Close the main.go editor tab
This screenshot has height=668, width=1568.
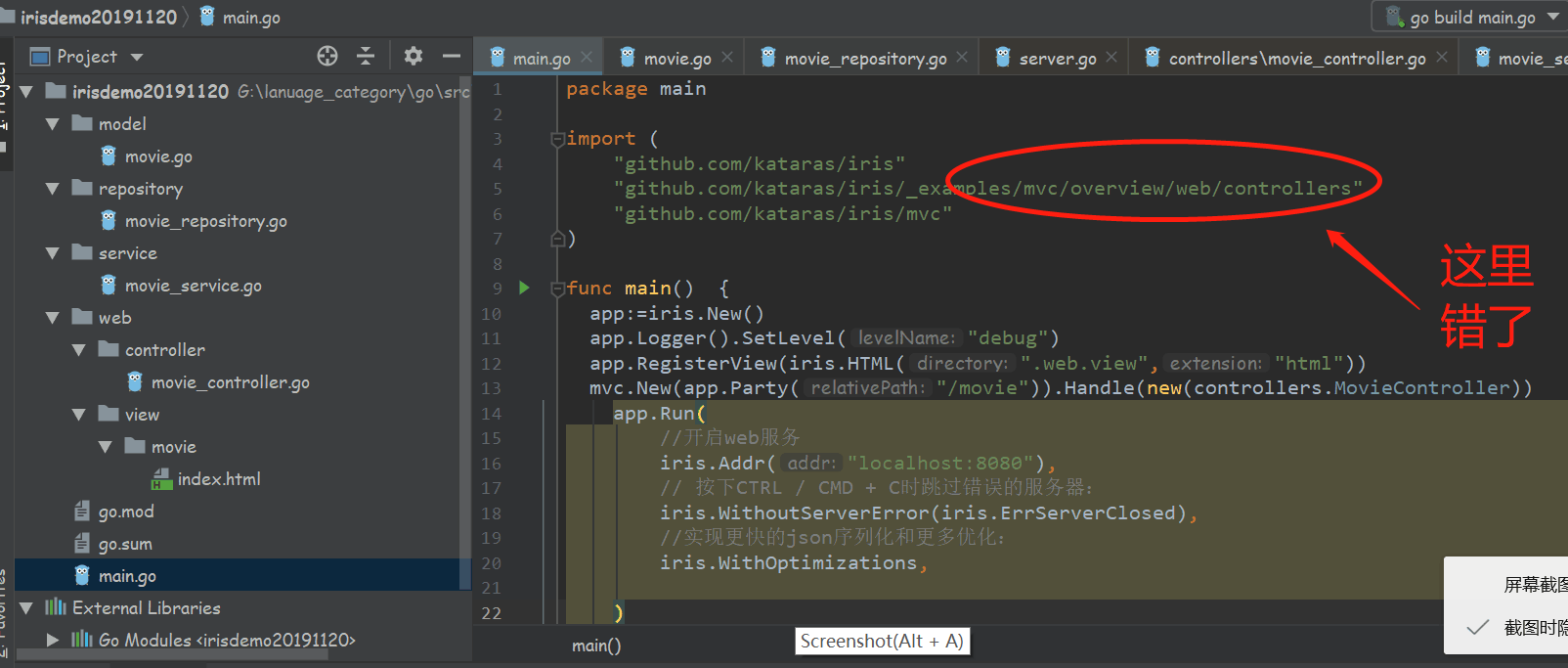click(x=587, y=58)
